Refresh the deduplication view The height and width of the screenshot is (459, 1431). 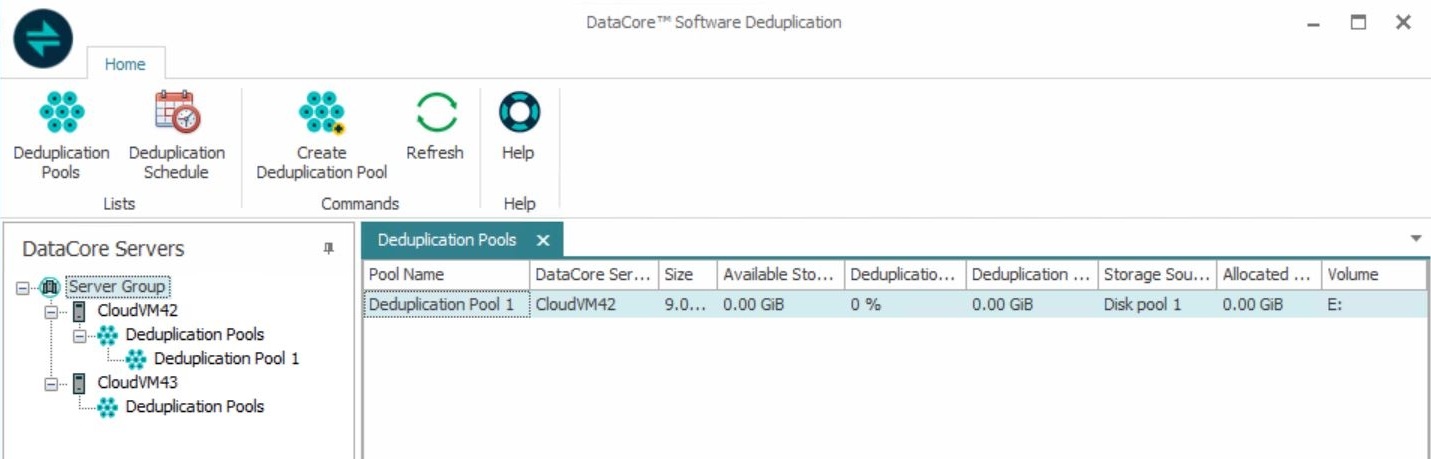coord(435,112)
